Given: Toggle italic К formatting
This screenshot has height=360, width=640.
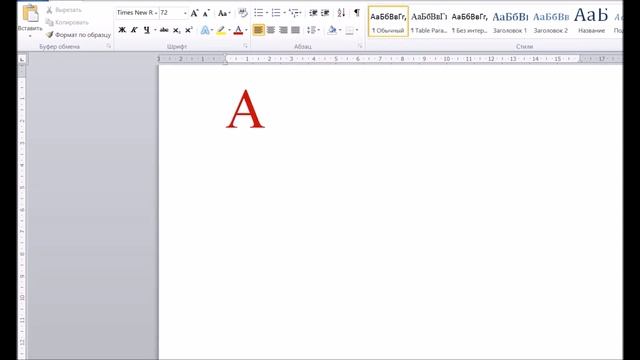Looking at the screenshot, I should click(134, 30).
